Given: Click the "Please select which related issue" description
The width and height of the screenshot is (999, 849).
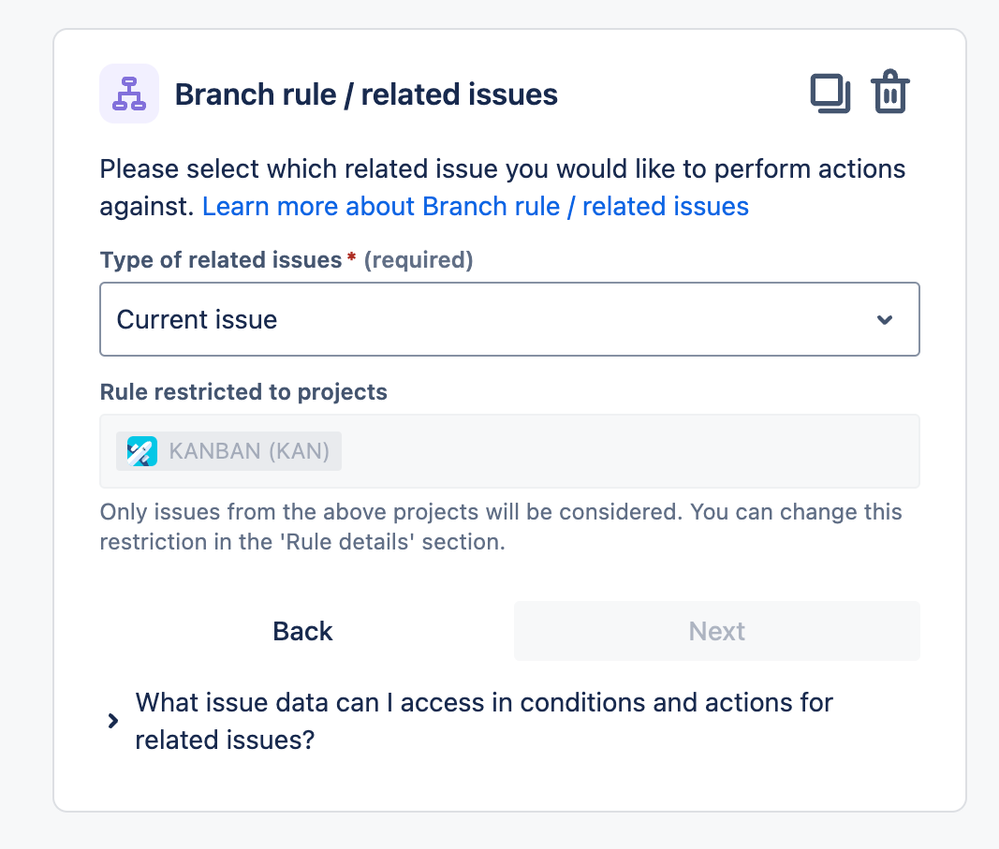Looking at the screenshot, I should click(502, 187).
